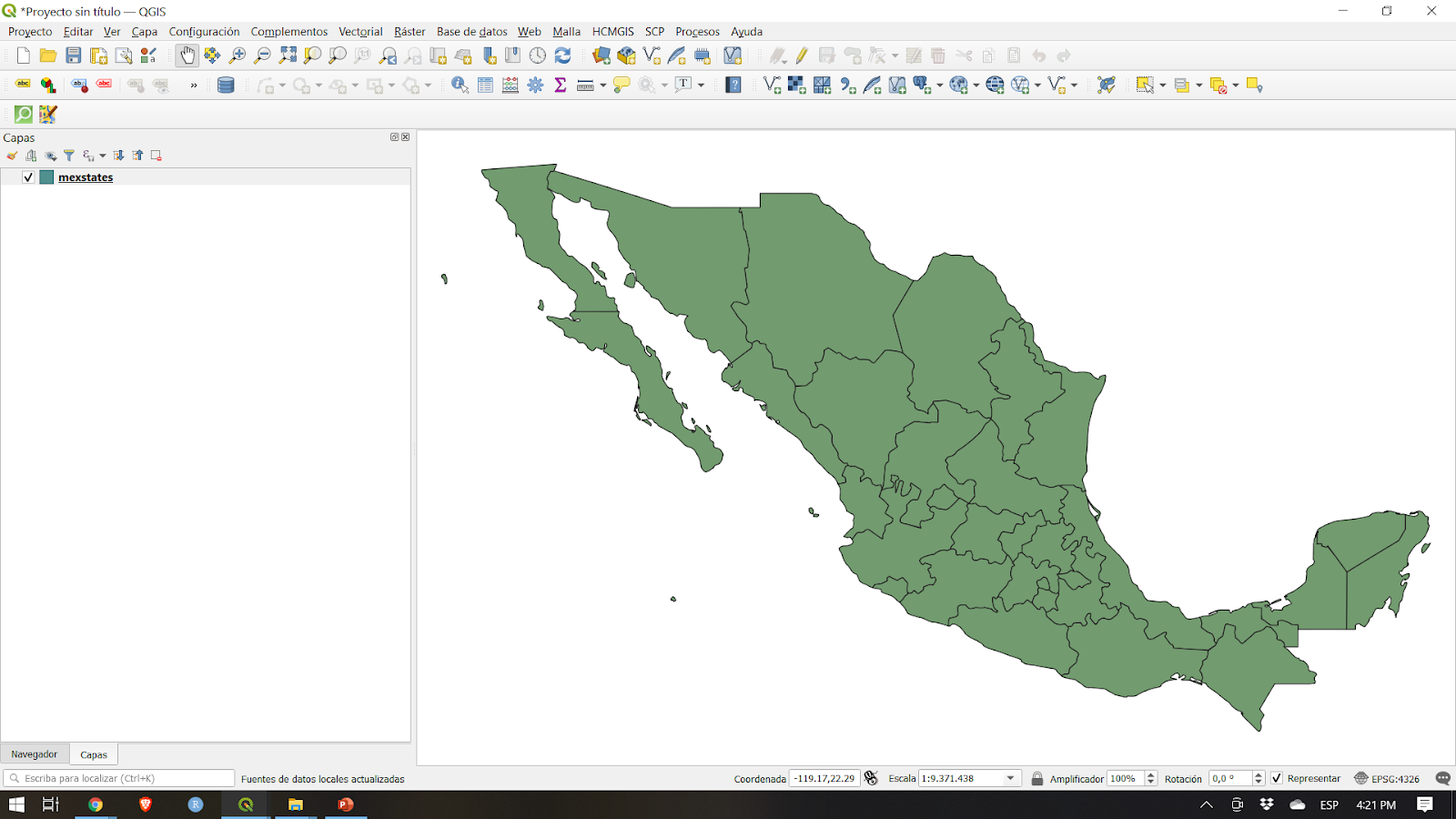Select the Pan Map hand tool
The image size is (1456, 819).
pos(187,56)
